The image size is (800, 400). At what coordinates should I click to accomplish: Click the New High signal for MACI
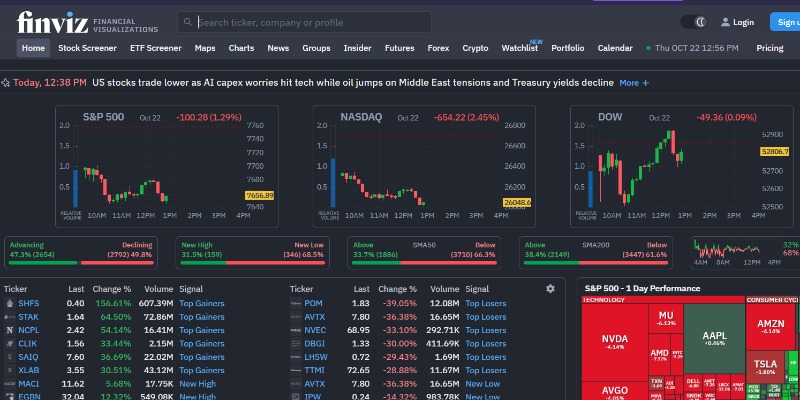pyautogui.click(x=197, y=384)
